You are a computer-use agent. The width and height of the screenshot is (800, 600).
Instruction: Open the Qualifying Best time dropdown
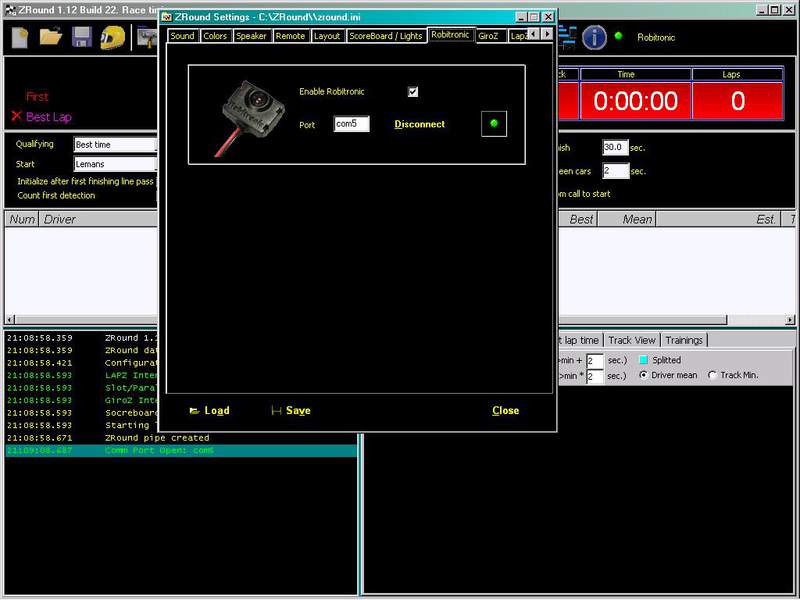click(x=115, y=145)
